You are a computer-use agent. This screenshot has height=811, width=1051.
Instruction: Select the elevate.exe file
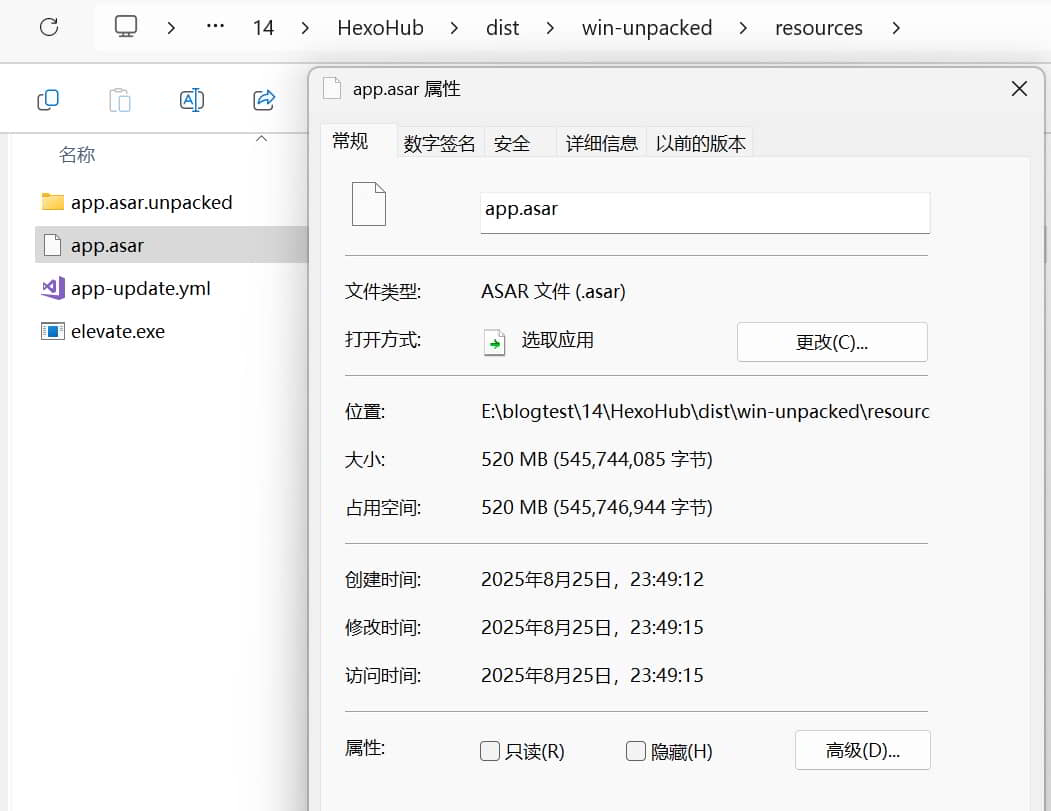(x=117, y=331)
